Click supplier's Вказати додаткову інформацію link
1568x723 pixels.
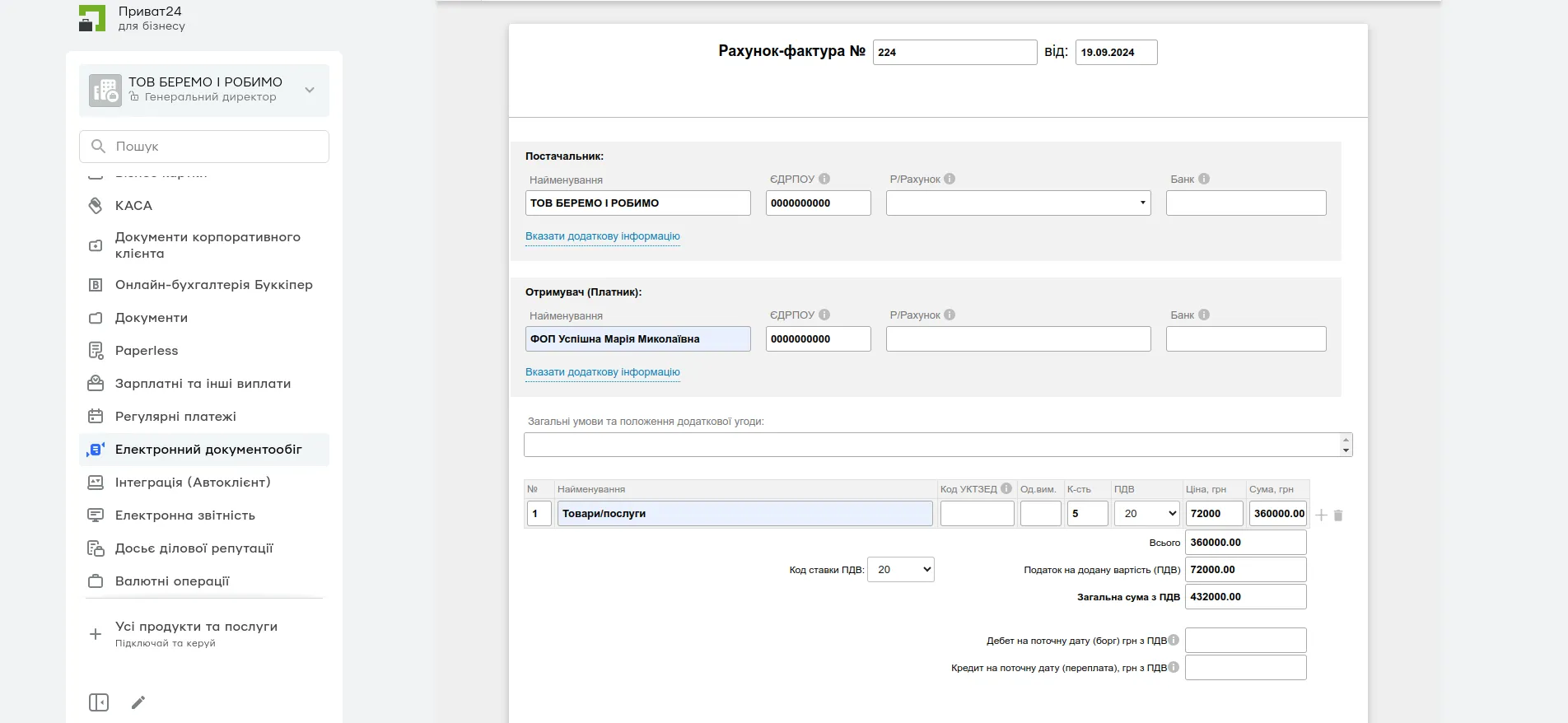(602, 236)
